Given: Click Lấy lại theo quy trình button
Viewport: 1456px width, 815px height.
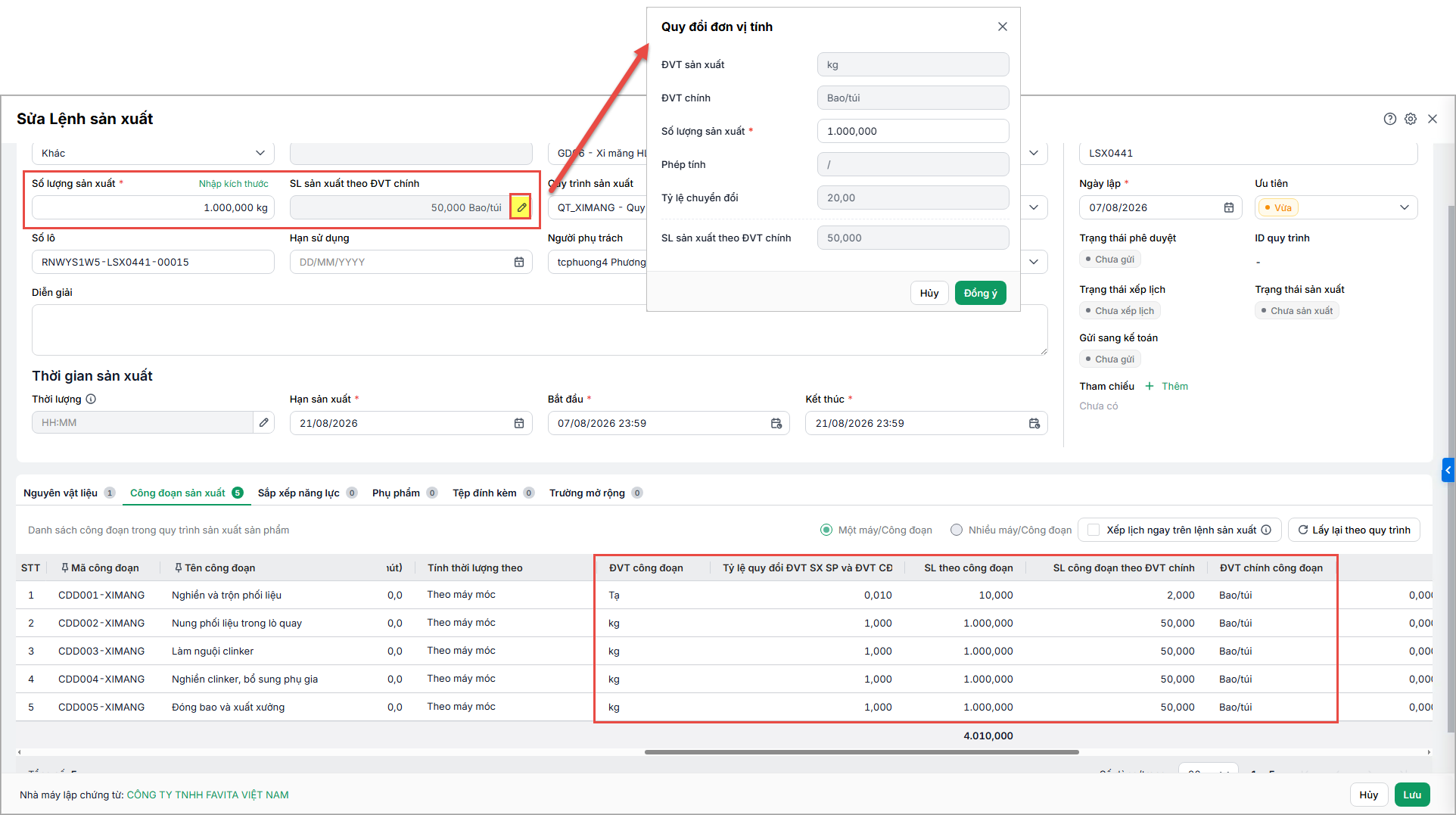Looking at the screenshot, I should pyautogui.click(x=1354, y=530).
